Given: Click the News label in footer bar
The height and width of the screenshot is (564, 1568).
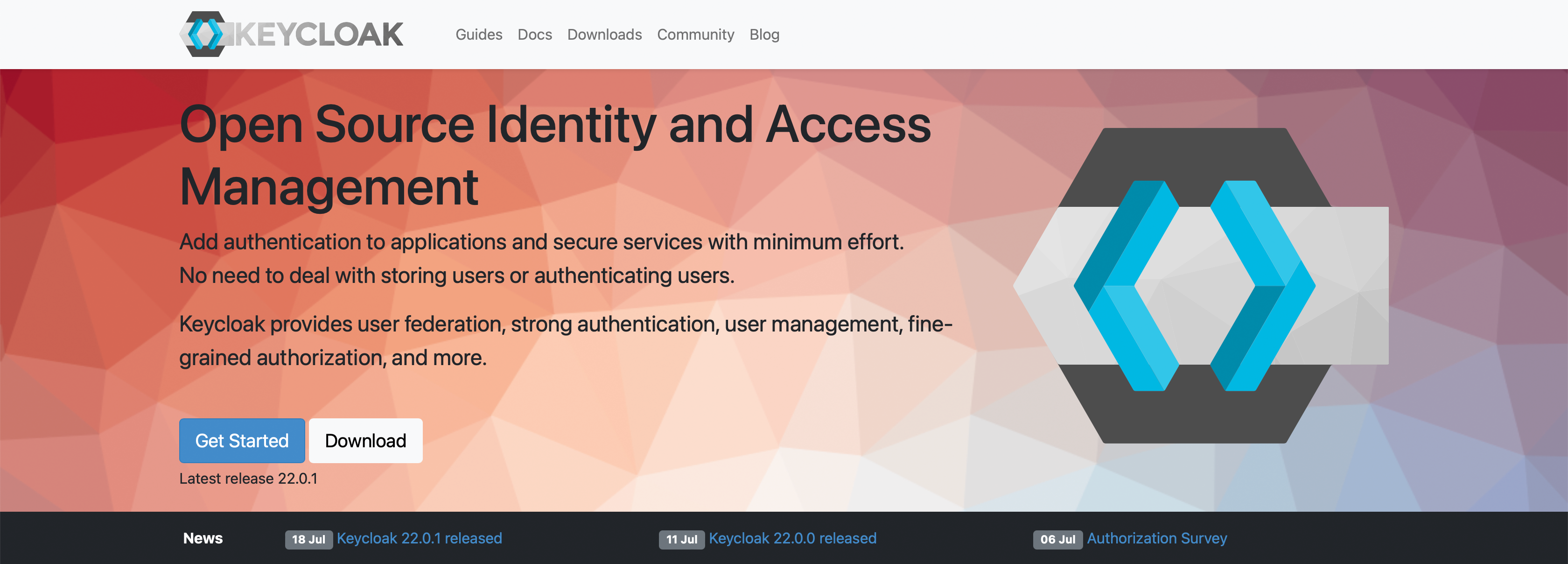Looking at the screenshot, I should click(x=203, y=538).
